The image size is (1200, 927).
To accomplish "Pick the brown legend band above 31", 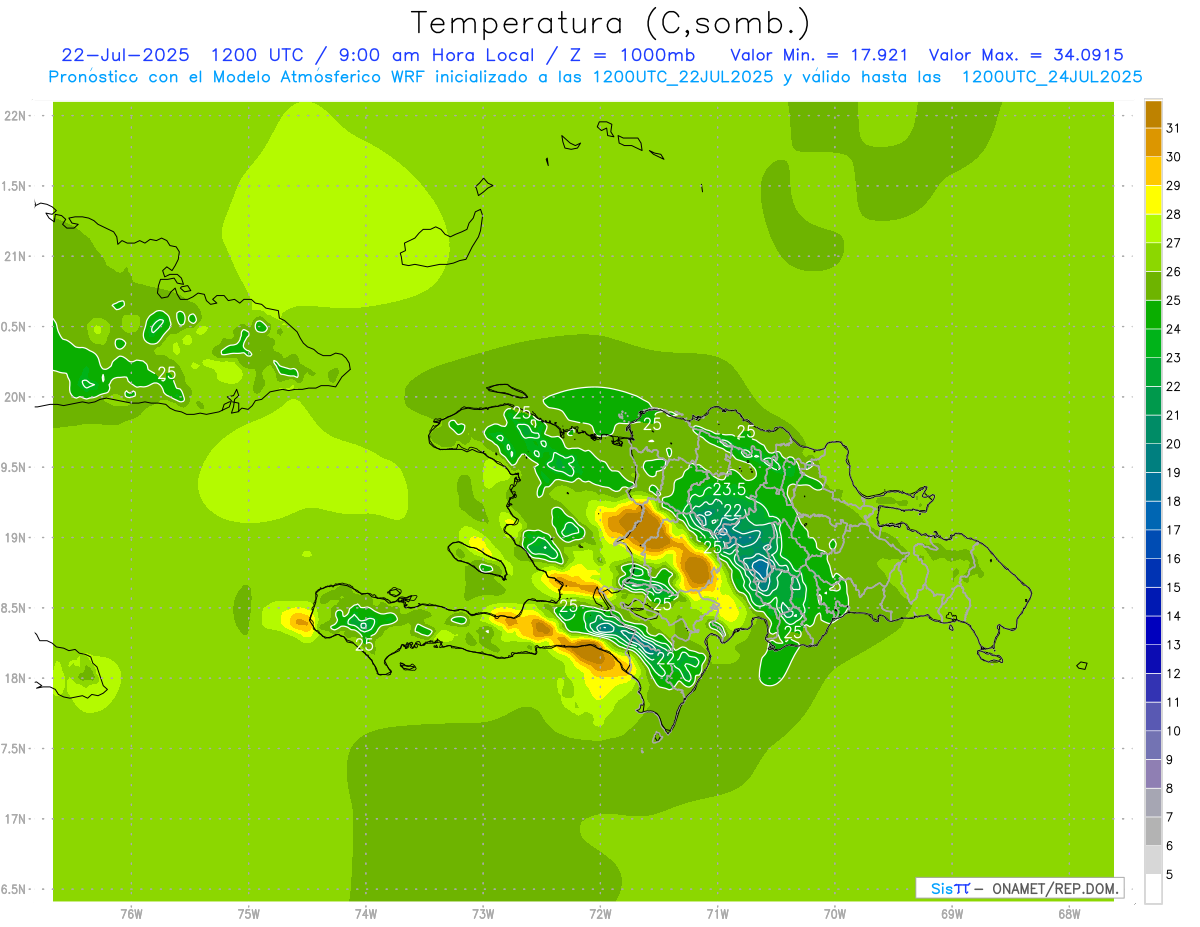I will point(1153,114).
